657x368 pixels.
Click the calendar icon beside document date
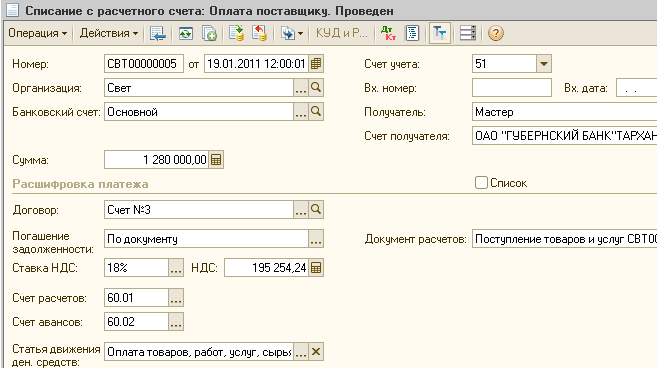(x=316, y=64)
